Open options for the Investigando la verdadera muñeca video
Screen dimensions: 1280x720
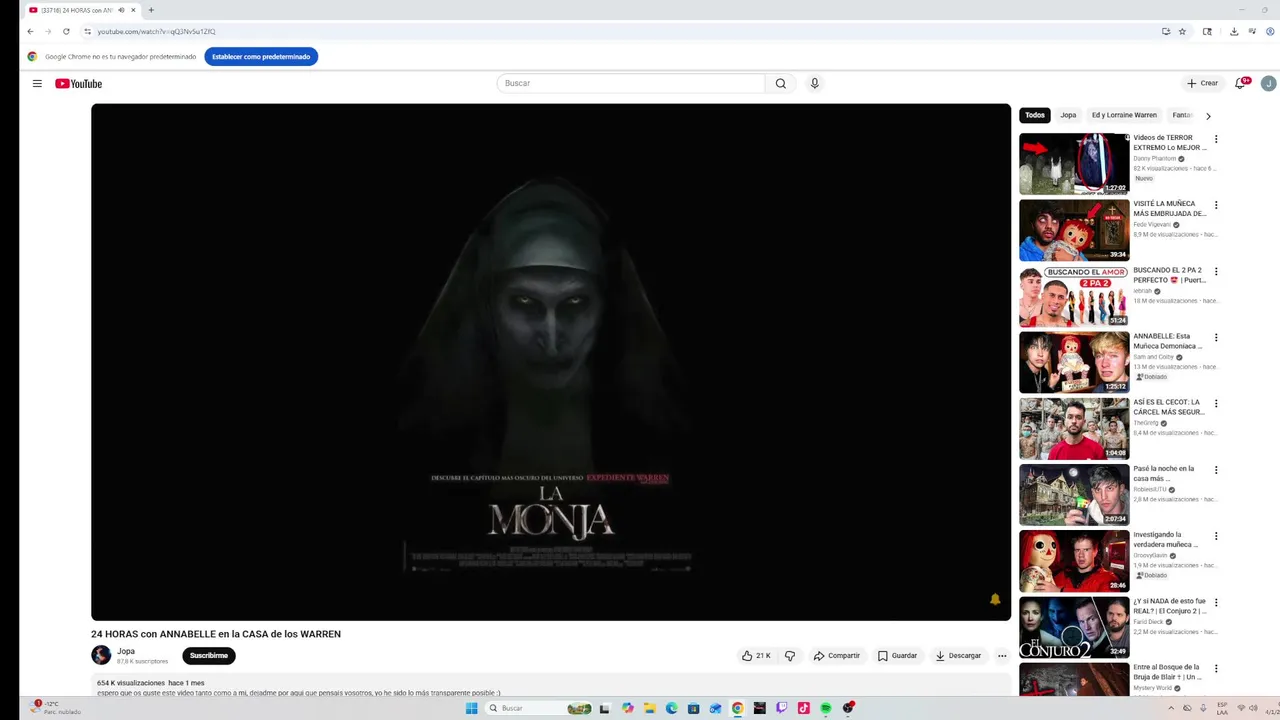[x=1216, y=536]
